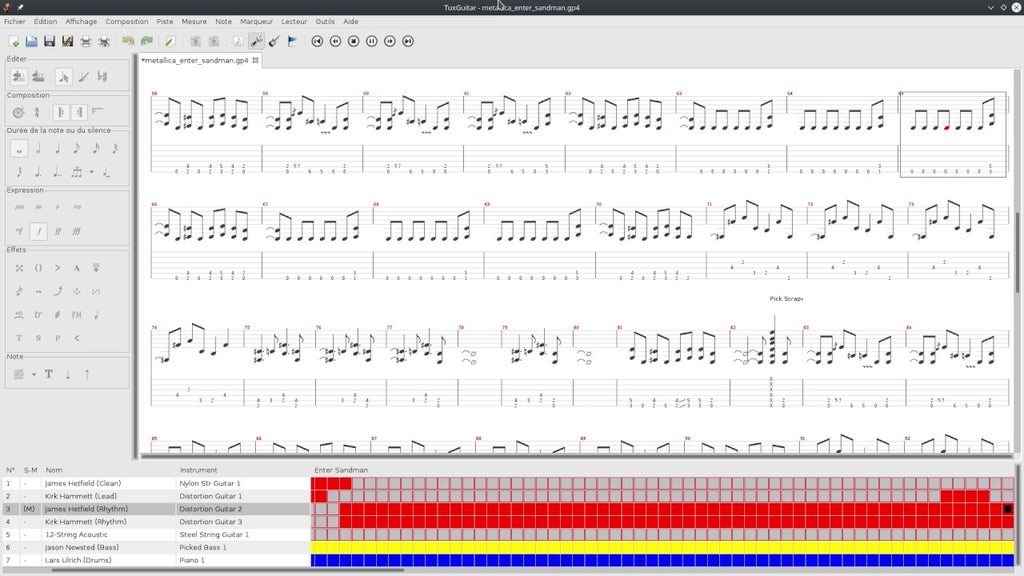Toggle the double-dotted note option
Viewport: 1024px width, 576px height.
click(57, 172)
